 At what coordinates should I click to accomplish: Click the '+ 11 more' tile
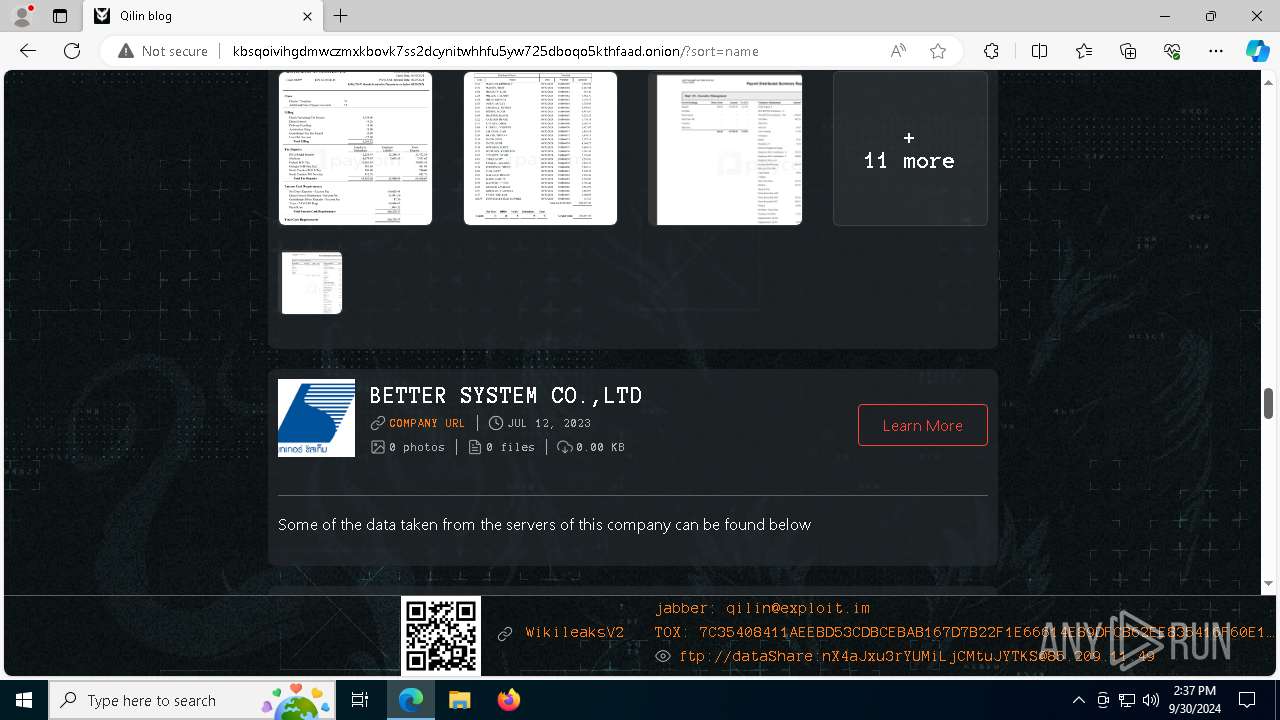910,148
